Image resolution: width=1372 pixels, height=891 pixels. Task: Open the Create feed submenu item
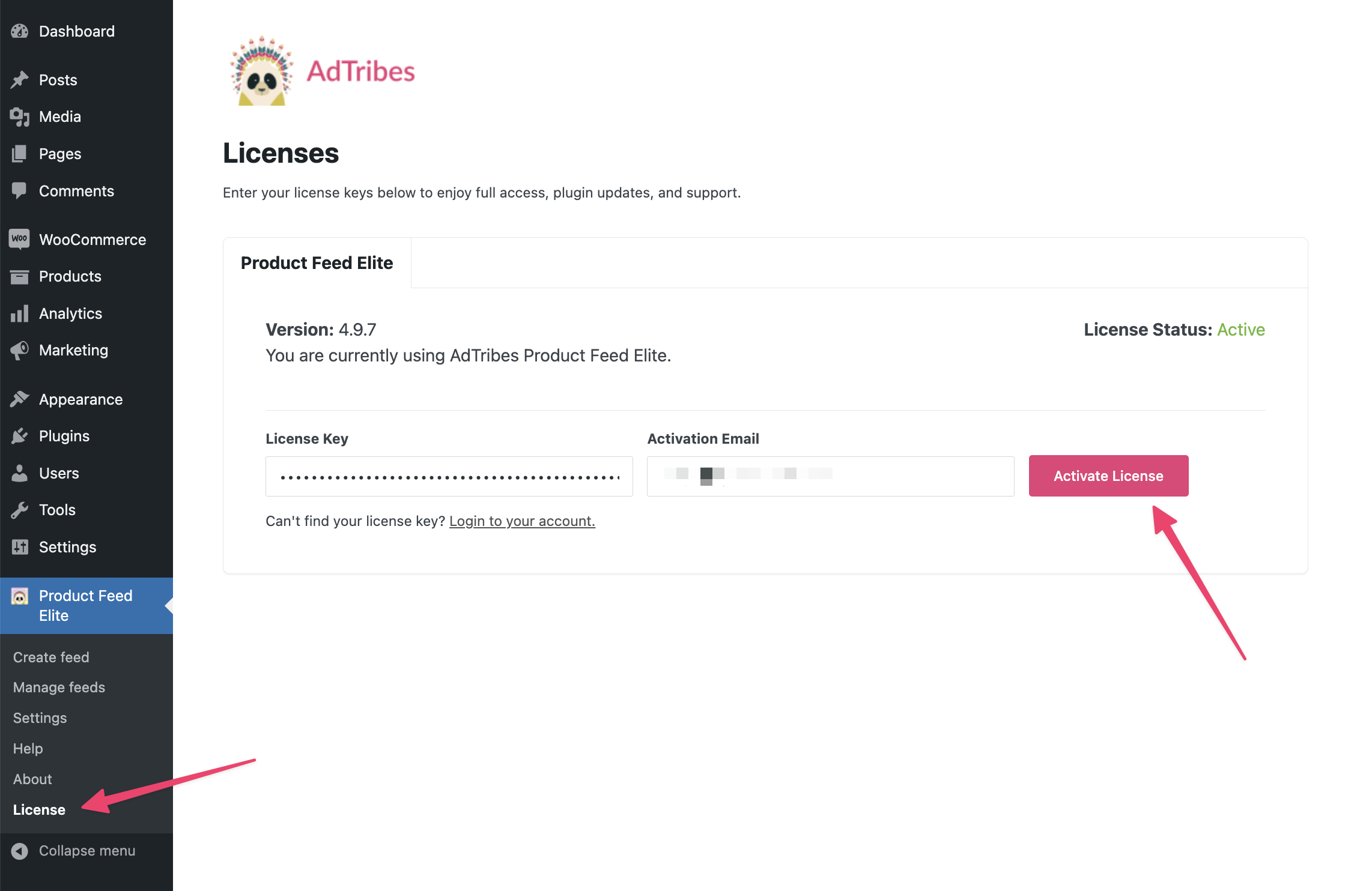coord(51,657)
